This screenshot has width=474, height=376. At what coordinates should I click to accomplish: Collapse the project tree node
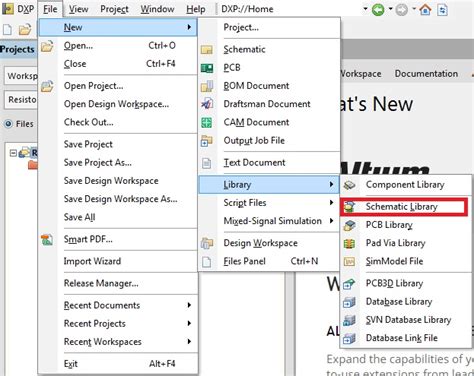(13, 153)
